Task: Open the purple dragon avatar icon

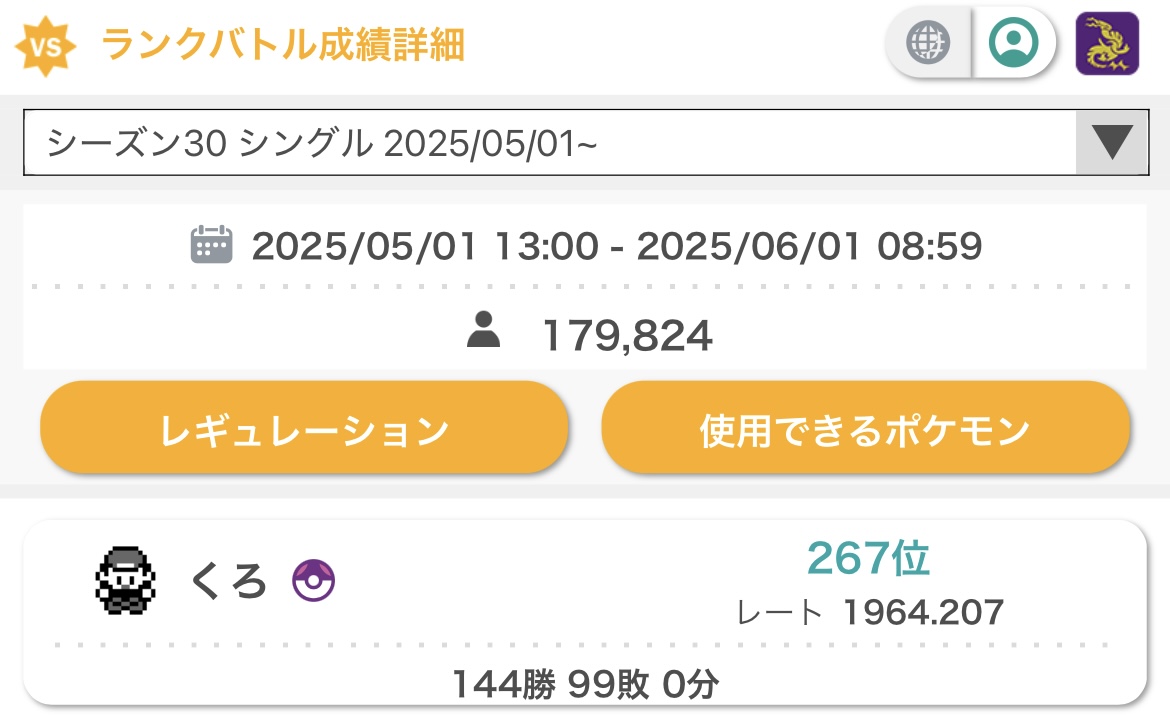Action: click(x=1107, y=43)
